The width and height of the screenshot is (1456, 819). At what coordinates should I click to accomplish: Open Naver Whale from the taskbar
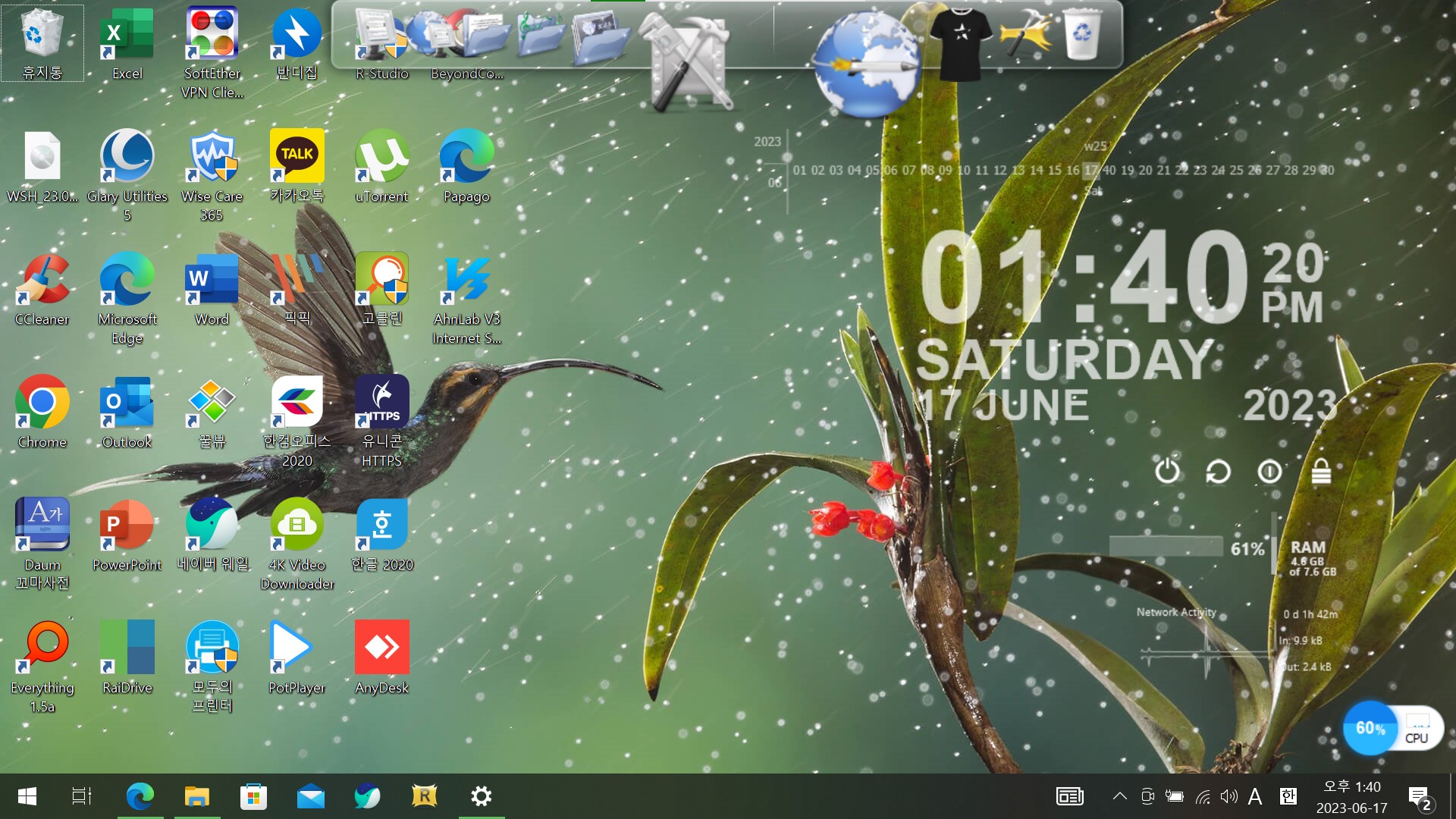tap(367, 796)
